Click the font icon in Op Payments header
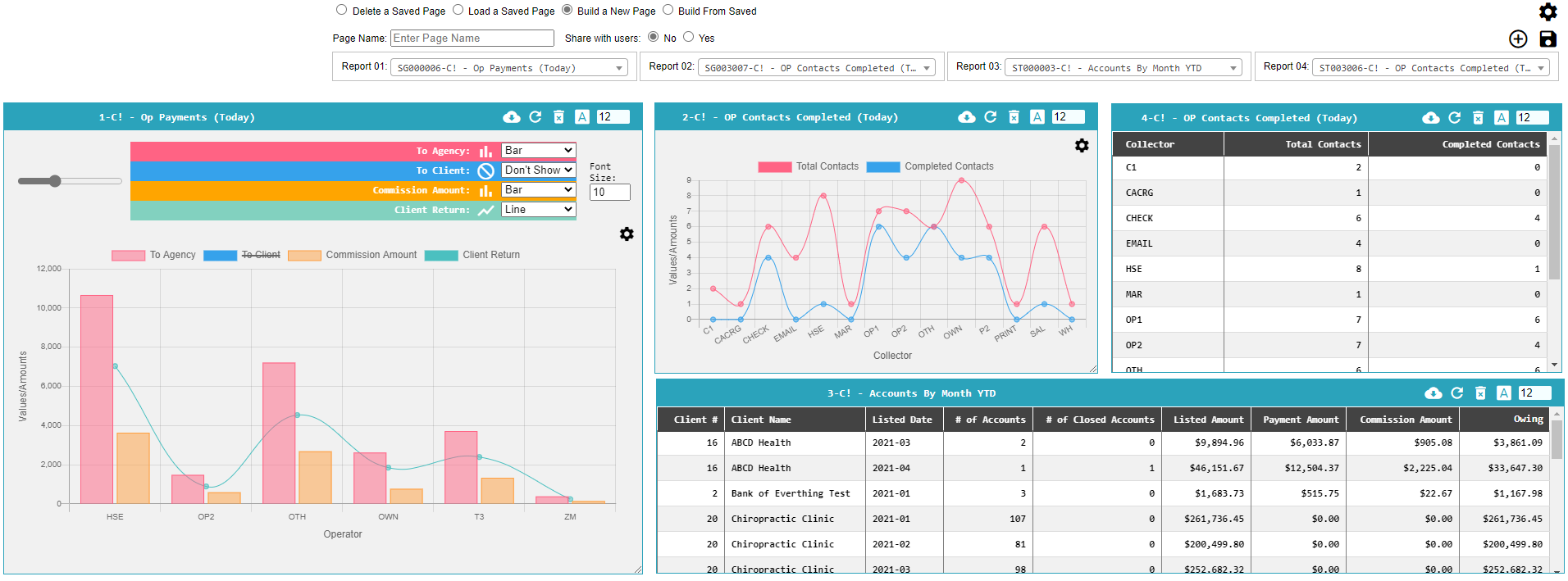The width and height of the screenshot is (1568, 581). coord(582,117)
